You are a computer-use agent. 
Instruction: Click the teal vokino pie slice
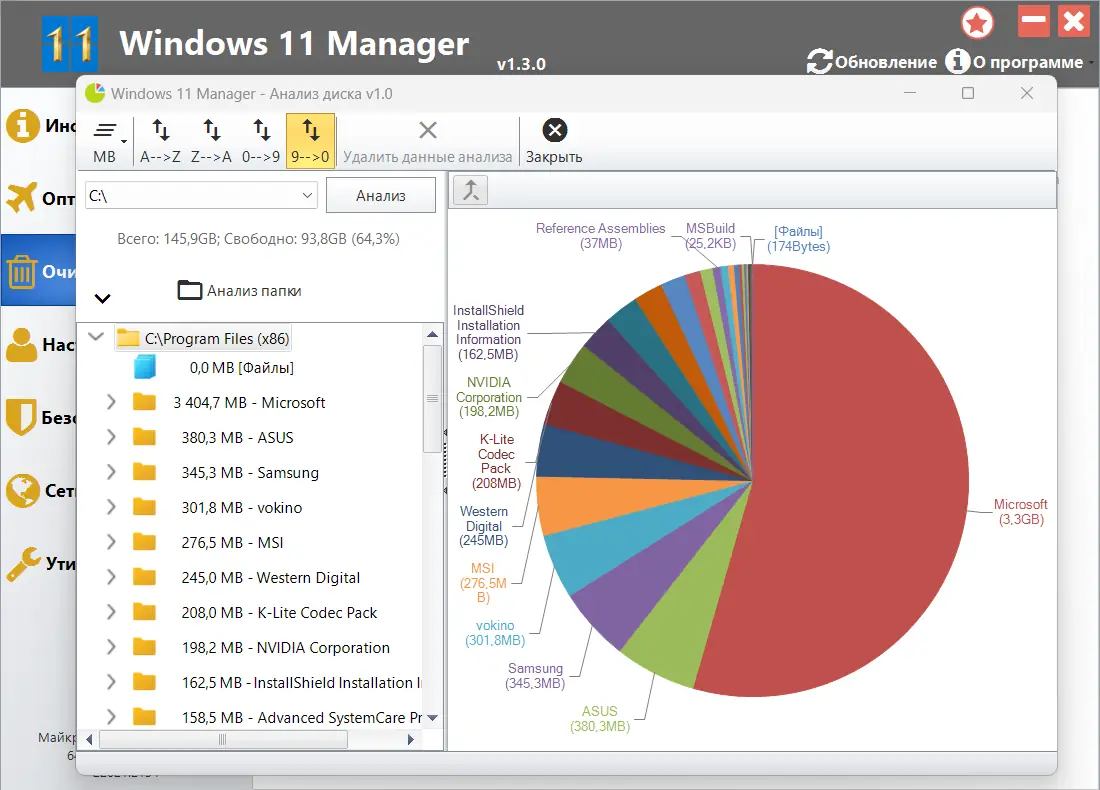pyautogui.click(x=603, y=544)
